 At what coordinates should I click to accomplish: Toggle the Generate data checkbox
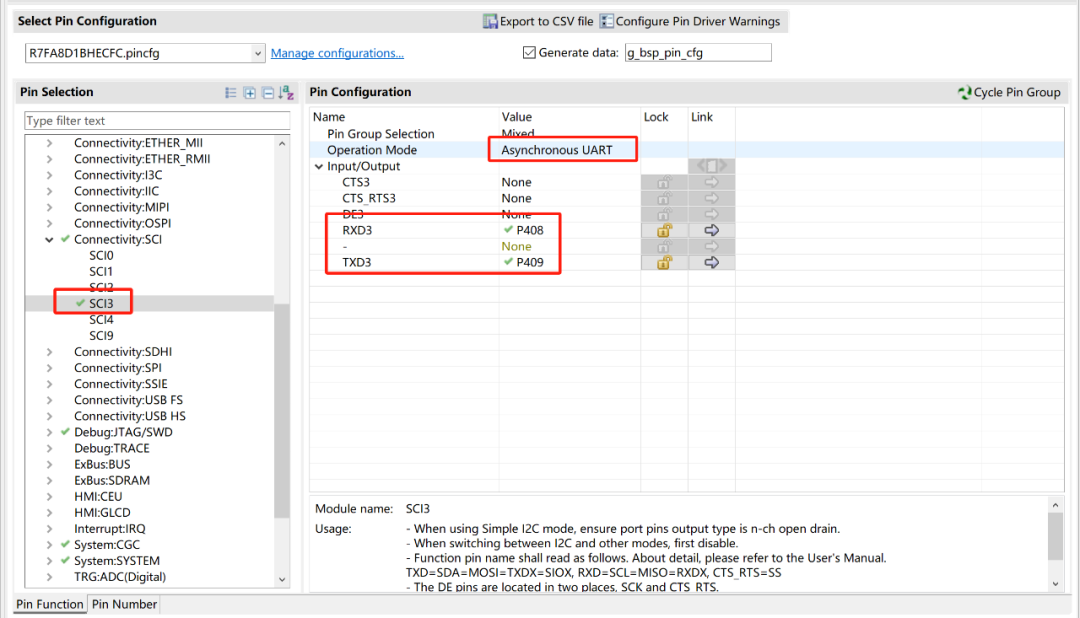(529, 52)
